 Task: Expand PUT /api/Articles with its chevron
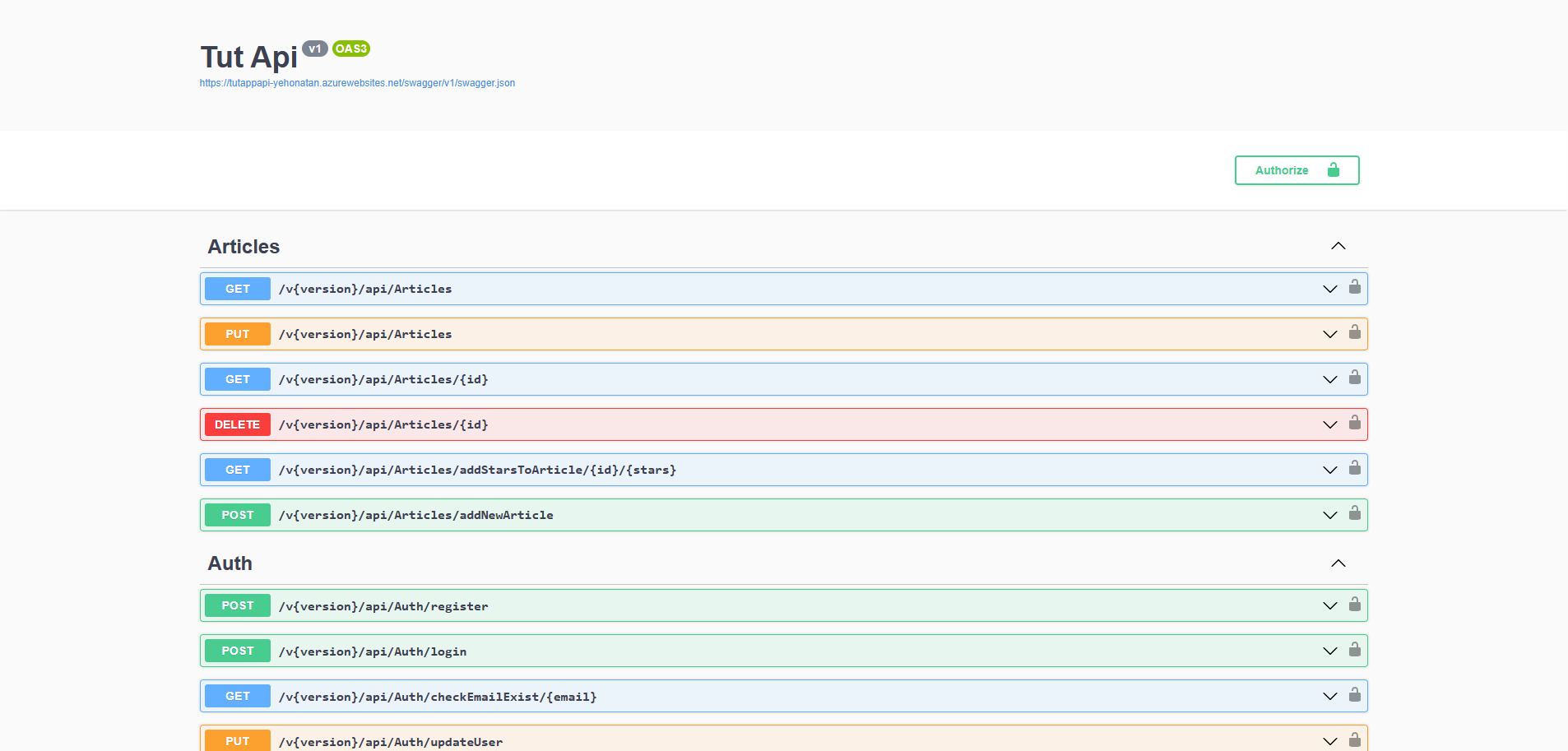(x=1330, y=334)
